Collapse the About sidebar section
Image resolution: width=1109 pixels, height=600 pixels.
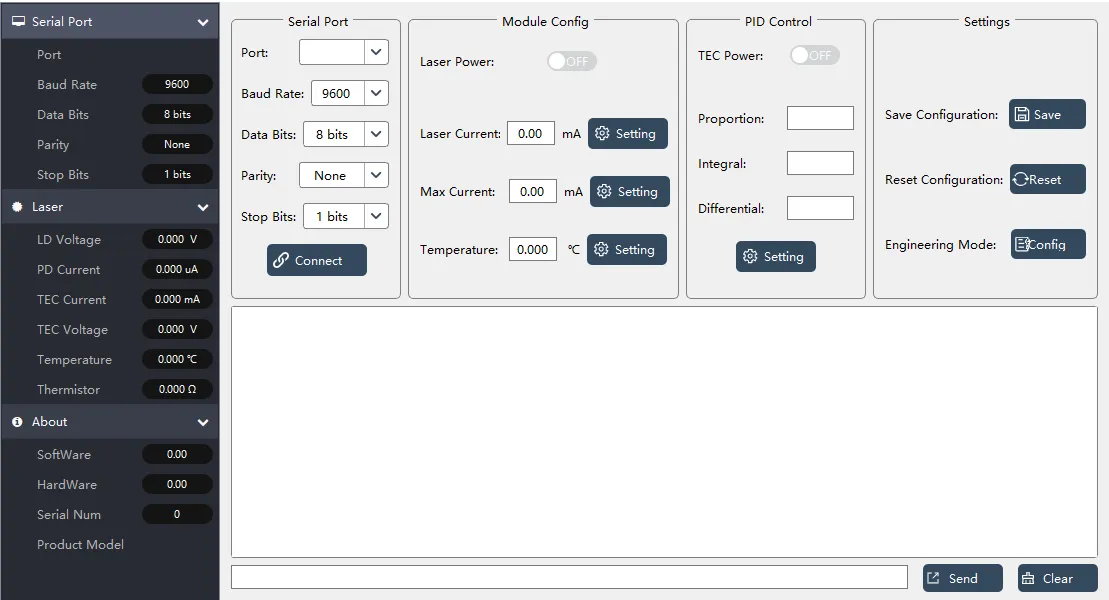pos(203,422)
